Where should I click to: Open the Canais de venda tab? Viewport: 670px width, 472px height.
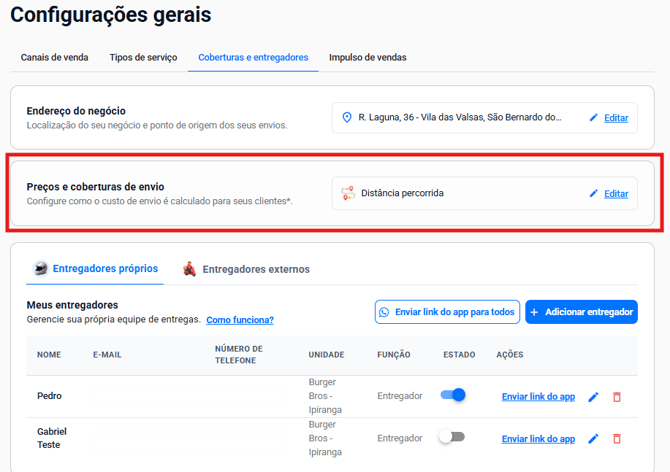coord(54,57)
